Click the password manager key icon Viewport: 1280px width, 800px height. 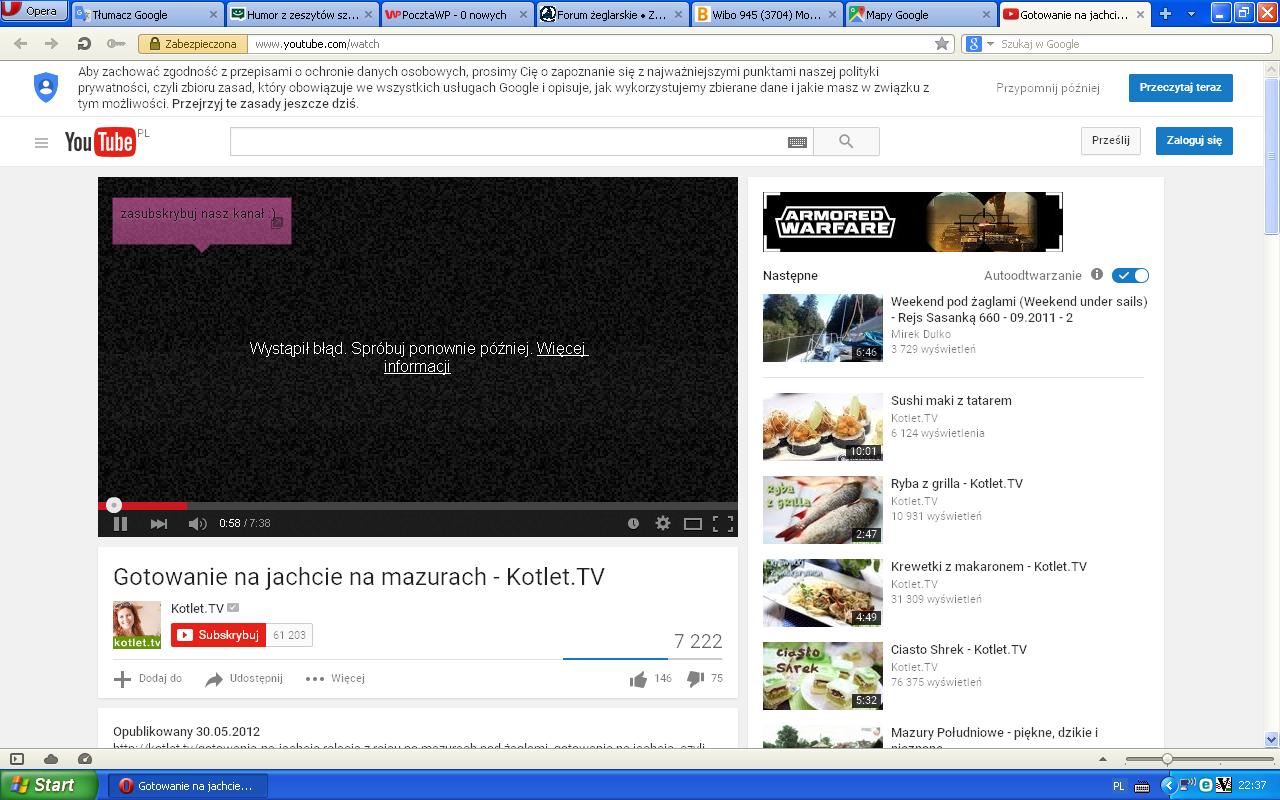click(x=116, y=44)
